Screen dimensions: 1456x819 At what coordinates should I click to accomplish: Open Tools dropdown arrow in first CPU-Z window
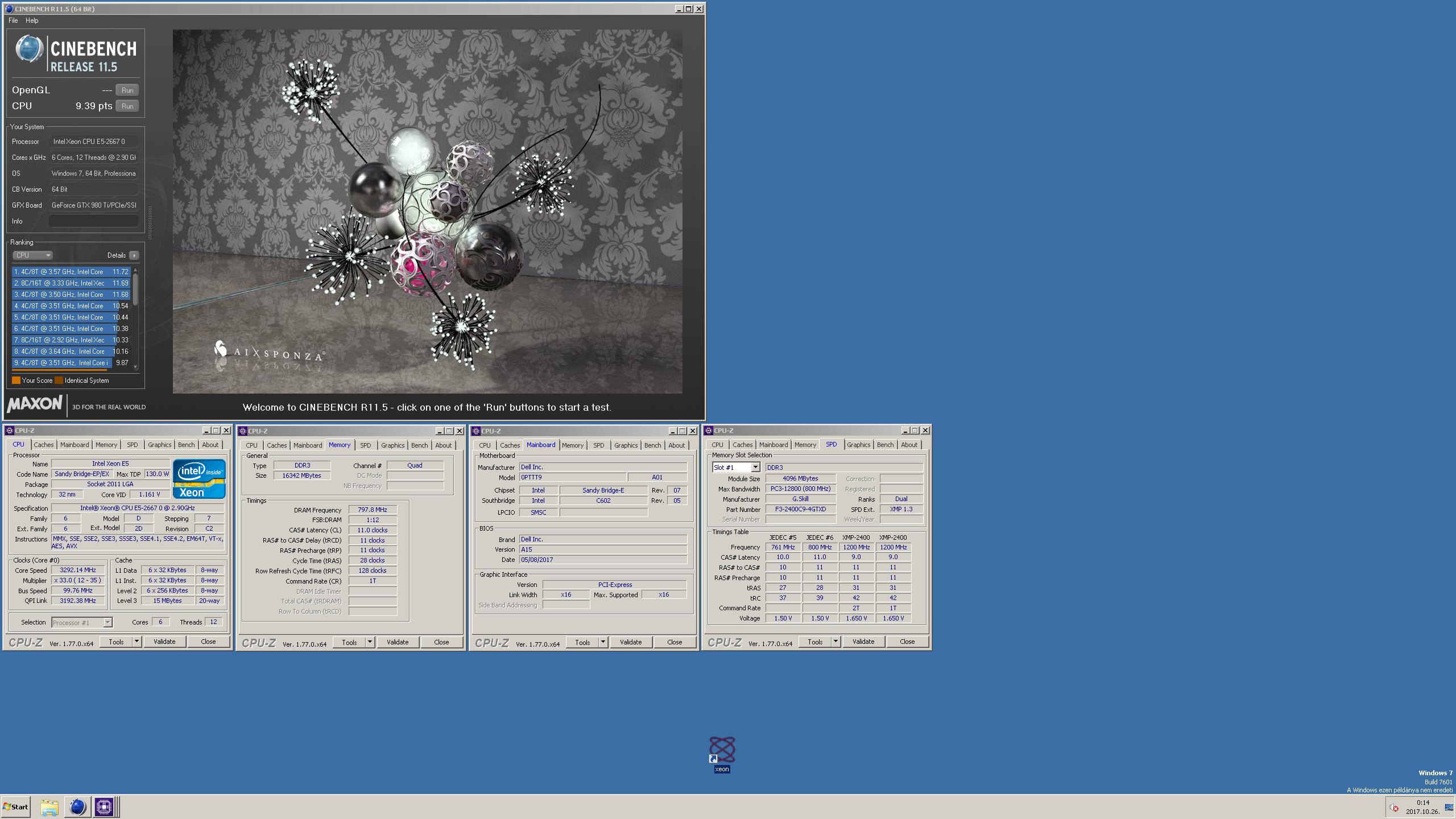(x=136, y=642)
